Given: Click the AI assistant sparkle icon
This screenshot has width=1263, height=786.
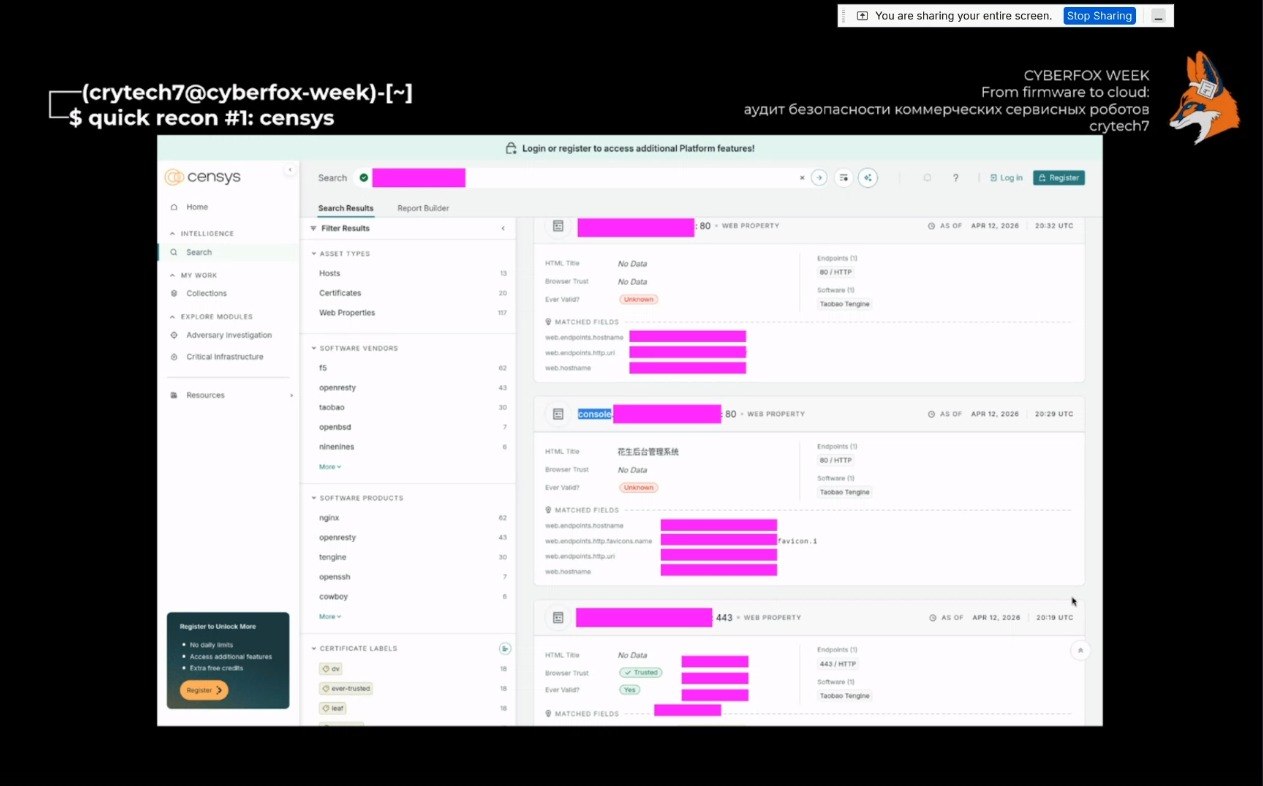Looking at the screenshot, I should coord(869,178).
